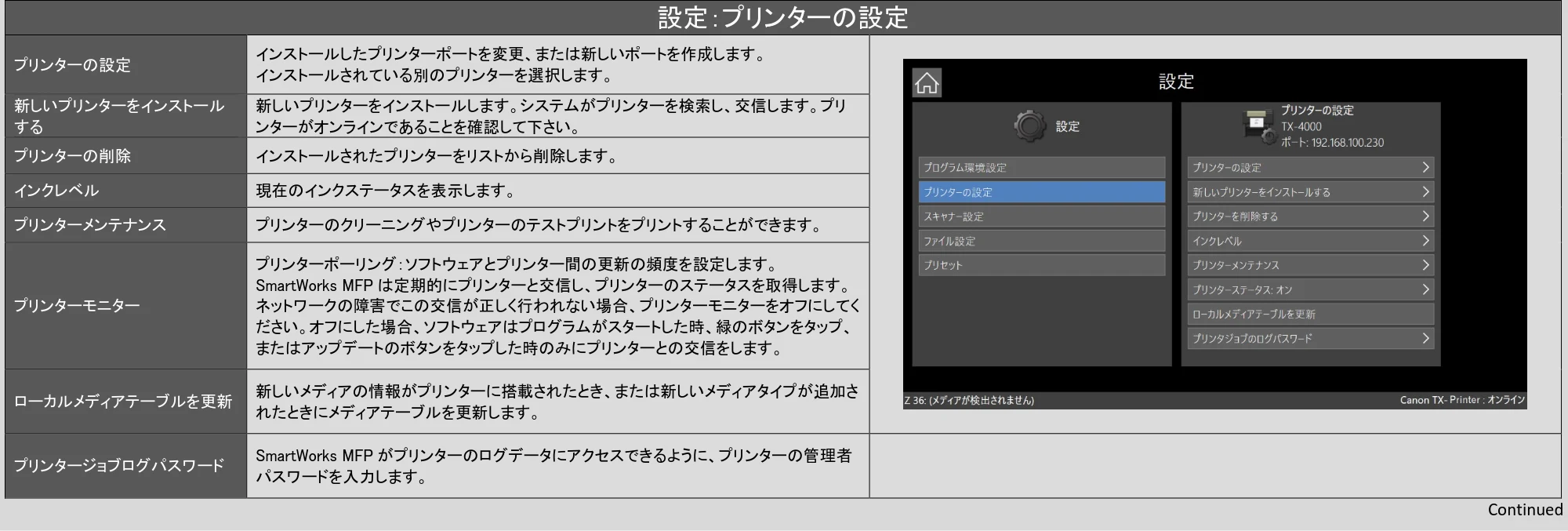The image size is (1568, 531).
Task: Click status text Z 36: (メディアが検出されません)
Action: [969, 400]
